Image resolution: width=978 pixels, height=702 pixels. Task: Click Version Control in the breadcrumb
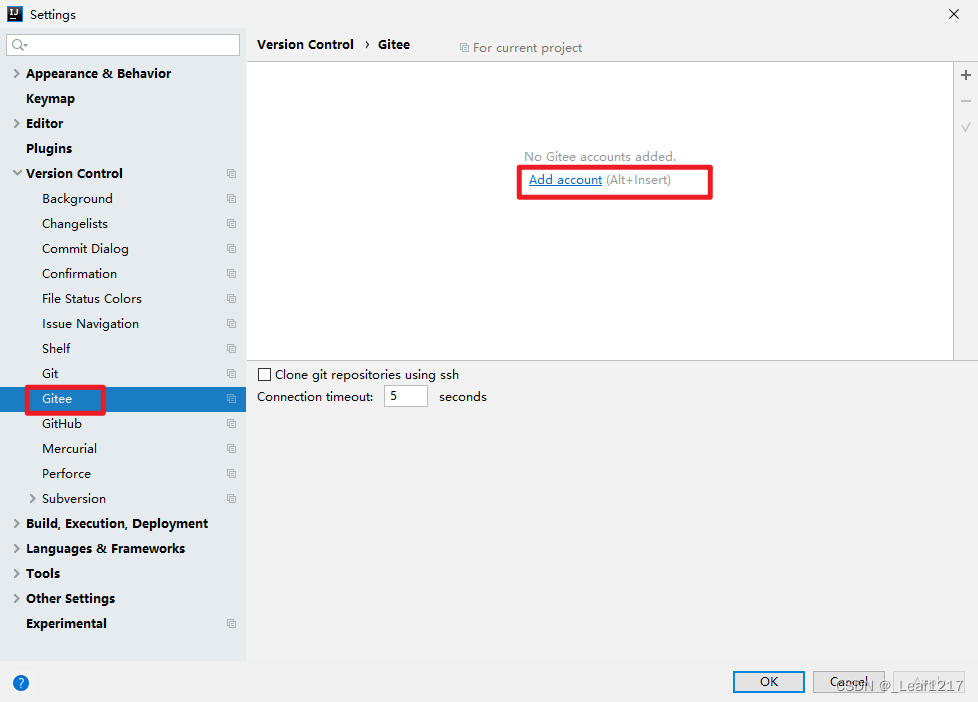click(x=305, y=44)
